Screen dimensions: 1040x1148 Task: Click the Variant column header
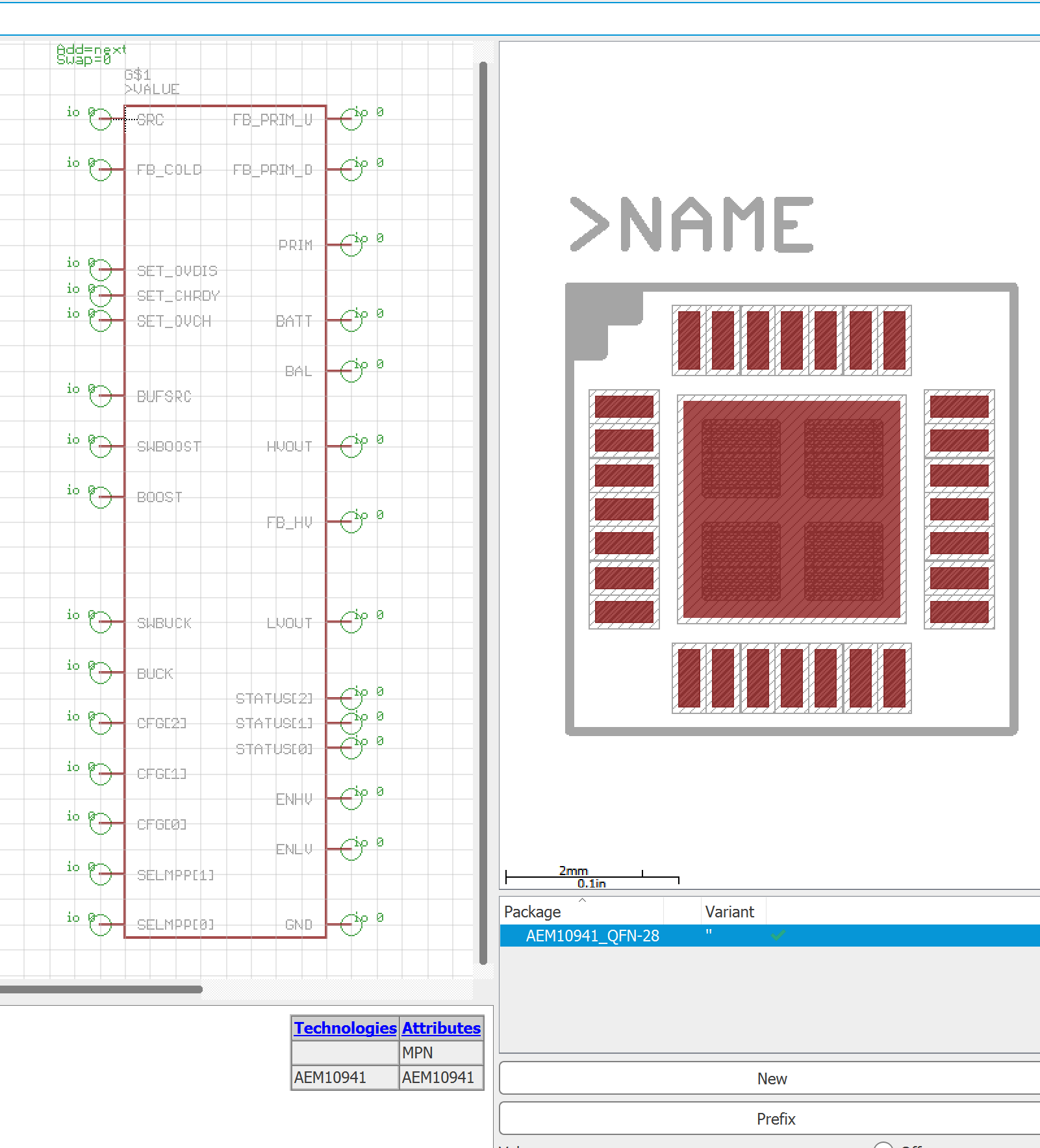pos(730,912)
